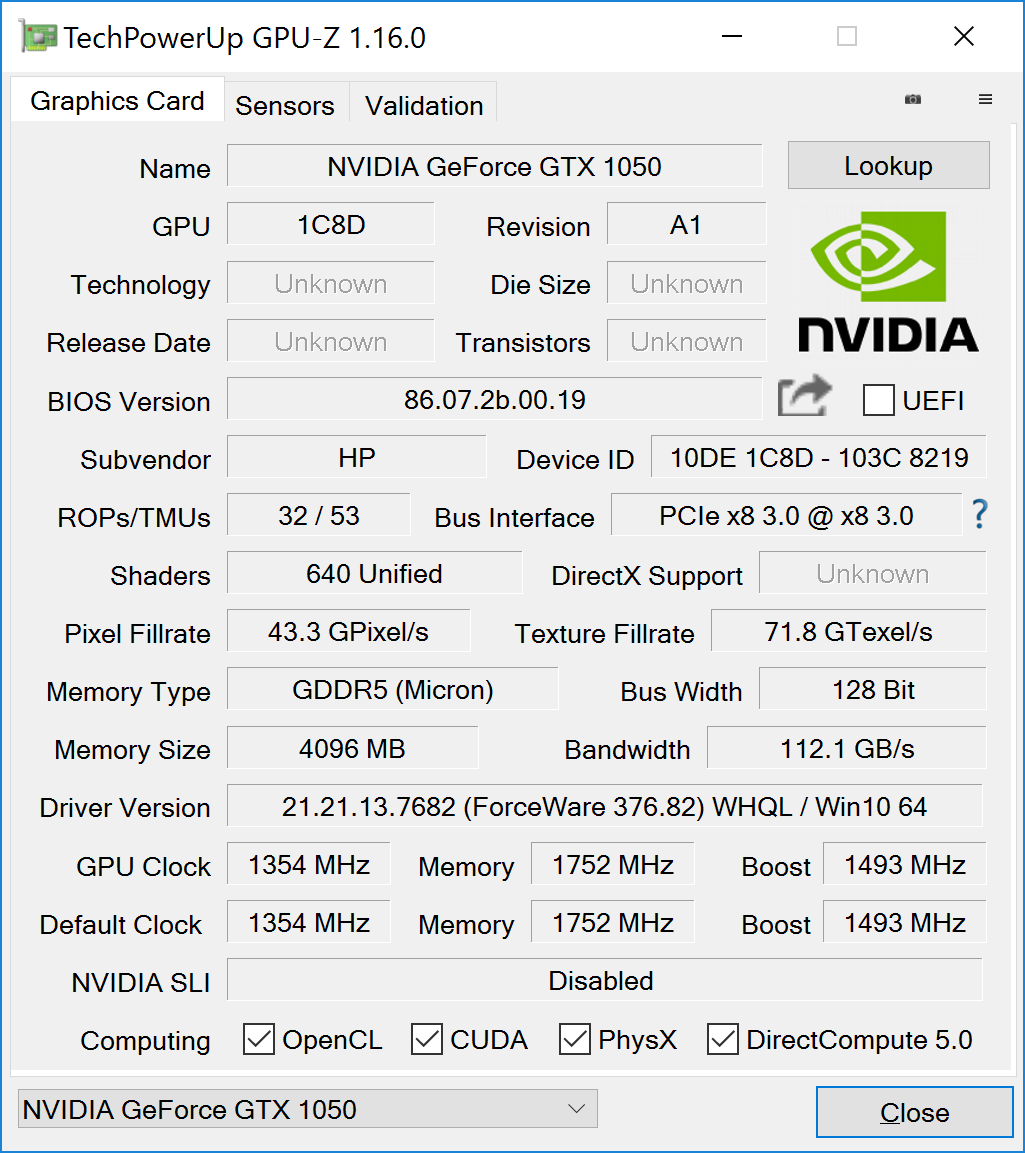Viewport: 1025px width, 1153px height.
Task: Click the Bus Interface question mark icon
Action: (979, 515)
